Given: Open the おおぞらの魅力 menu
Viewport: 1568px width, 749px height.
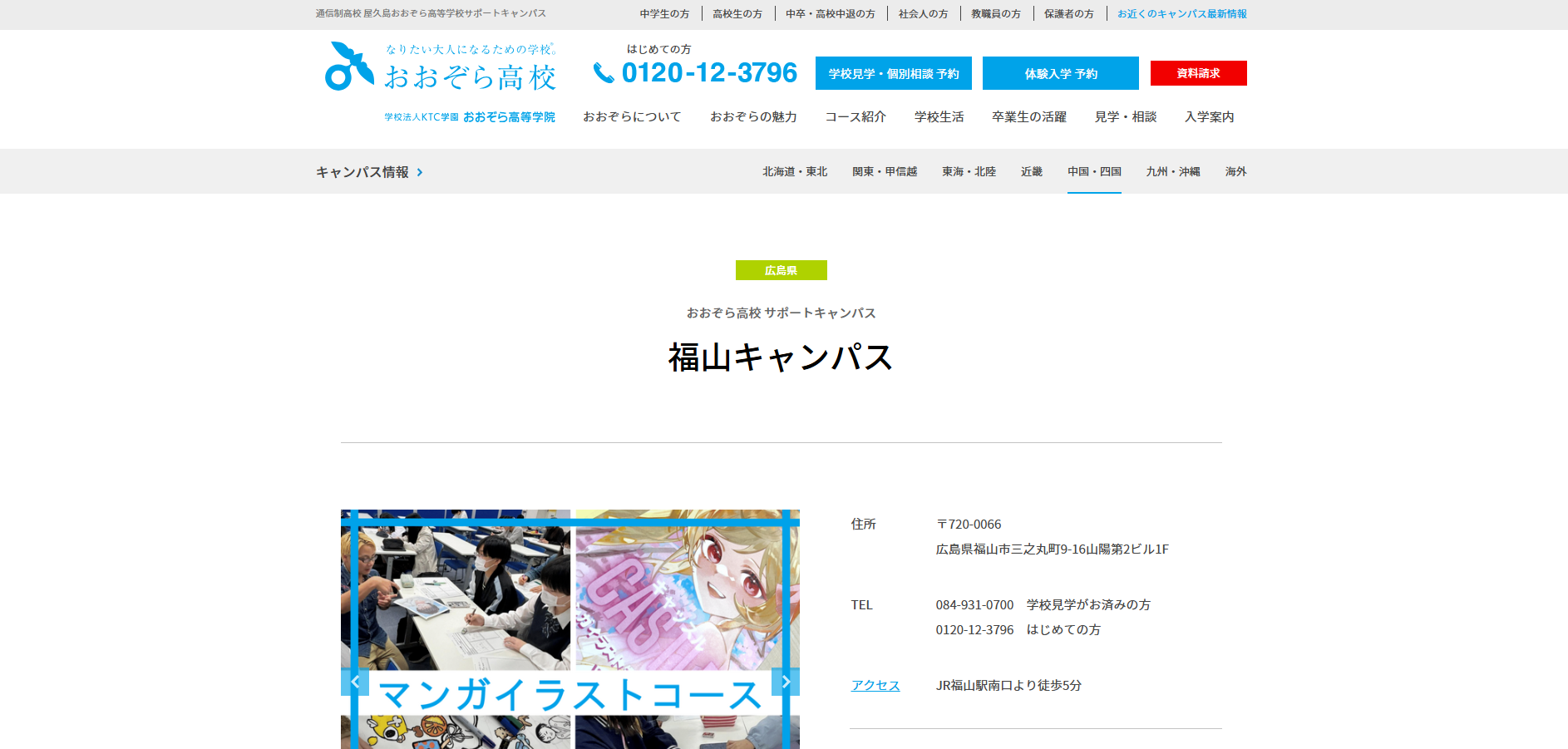Looking at the screenshot, I should 753,117.
